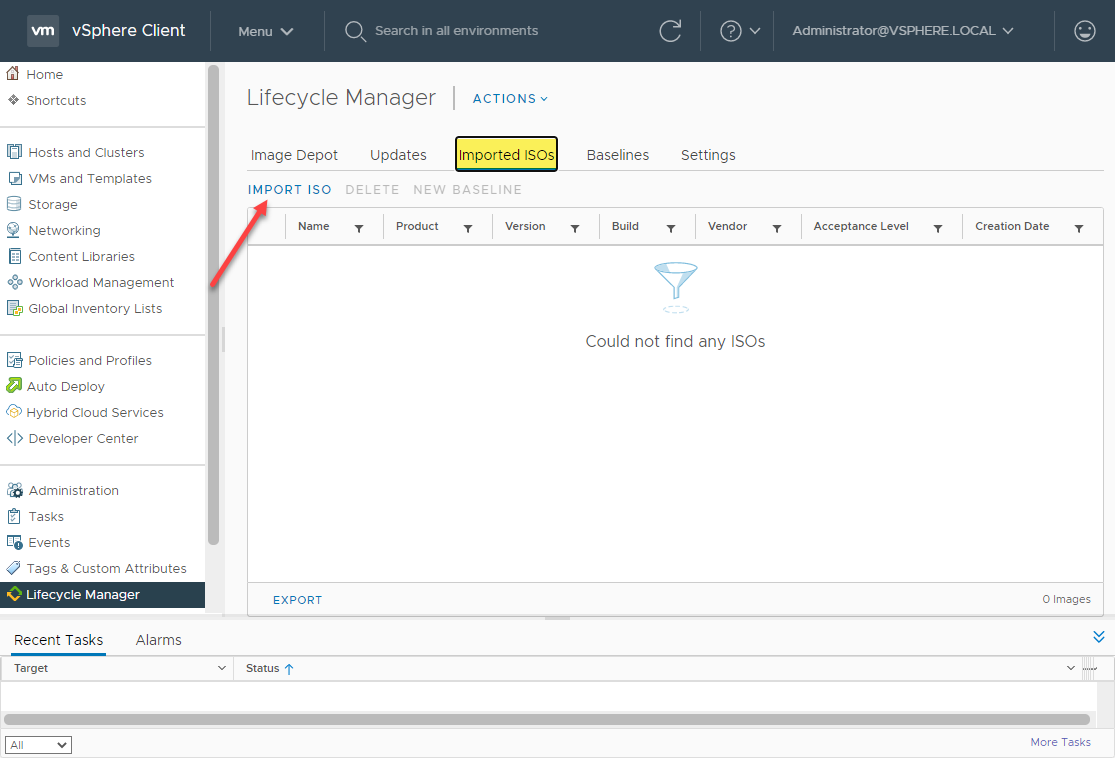The height and width of the screenshot is (758, 1115).
Task: Filter the Name column
Action: (359, 228)
